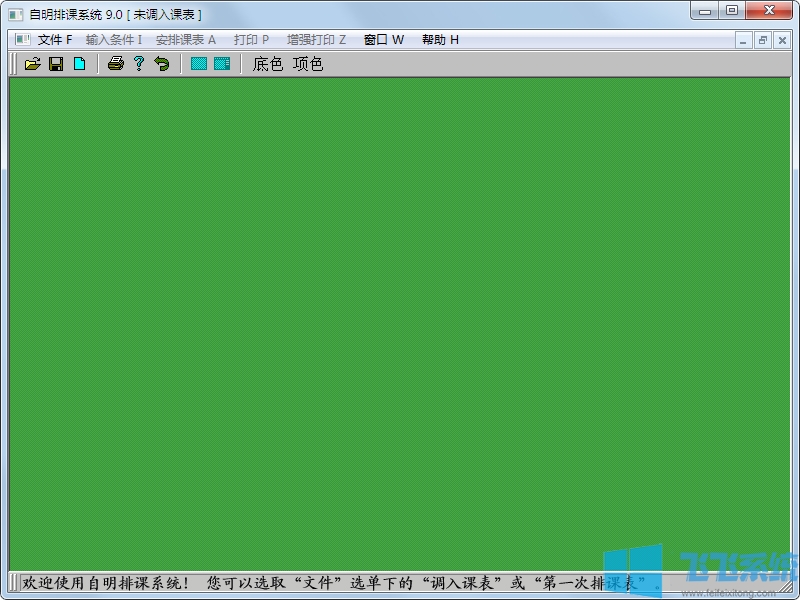
Task: Pick the first teal color block on toolbar
Action: 198,63
